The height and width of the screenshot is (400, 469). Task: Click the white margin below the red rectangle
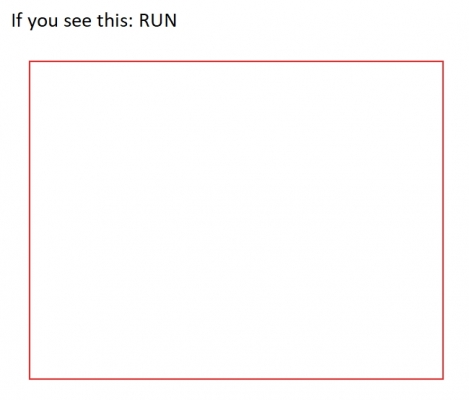point(236,390)
